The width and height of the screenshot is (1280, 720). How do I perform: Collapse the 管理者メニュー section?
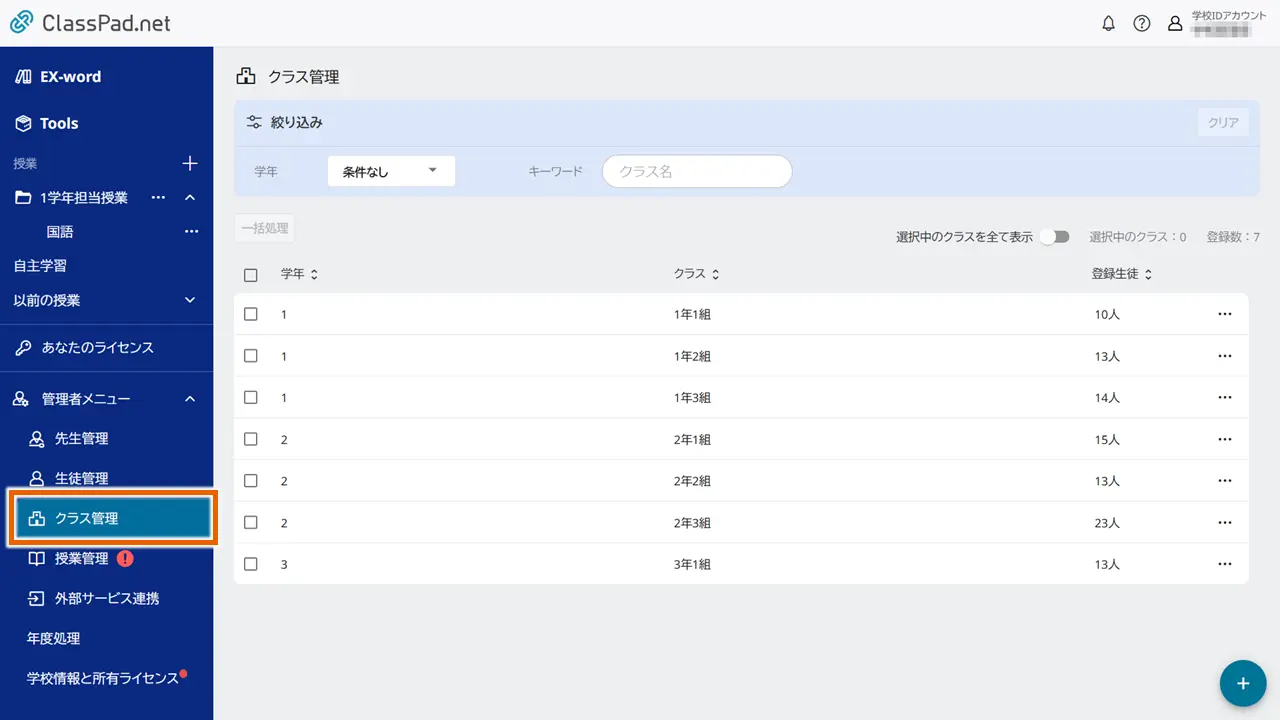coord(190,399)
